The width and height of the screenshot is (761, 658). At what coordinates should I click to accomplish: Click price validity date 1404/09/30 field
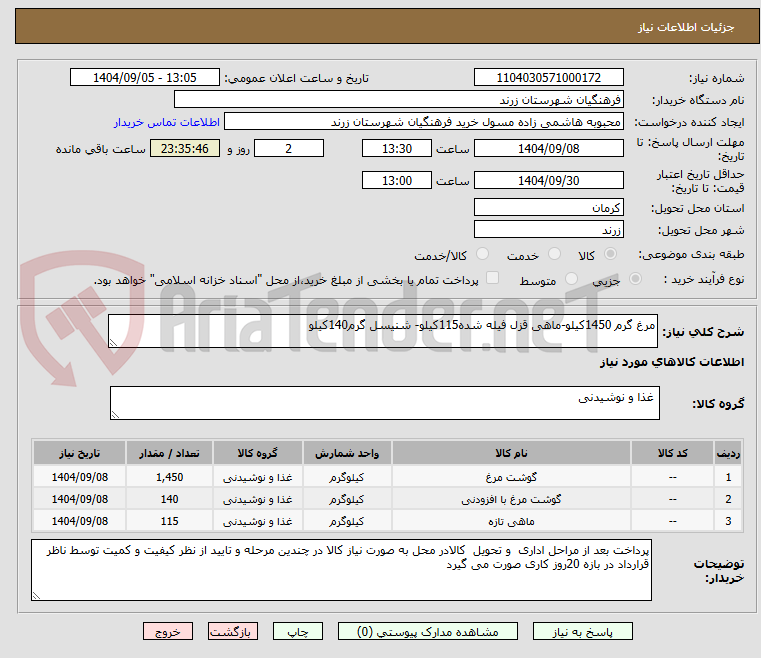pos(548,181)
